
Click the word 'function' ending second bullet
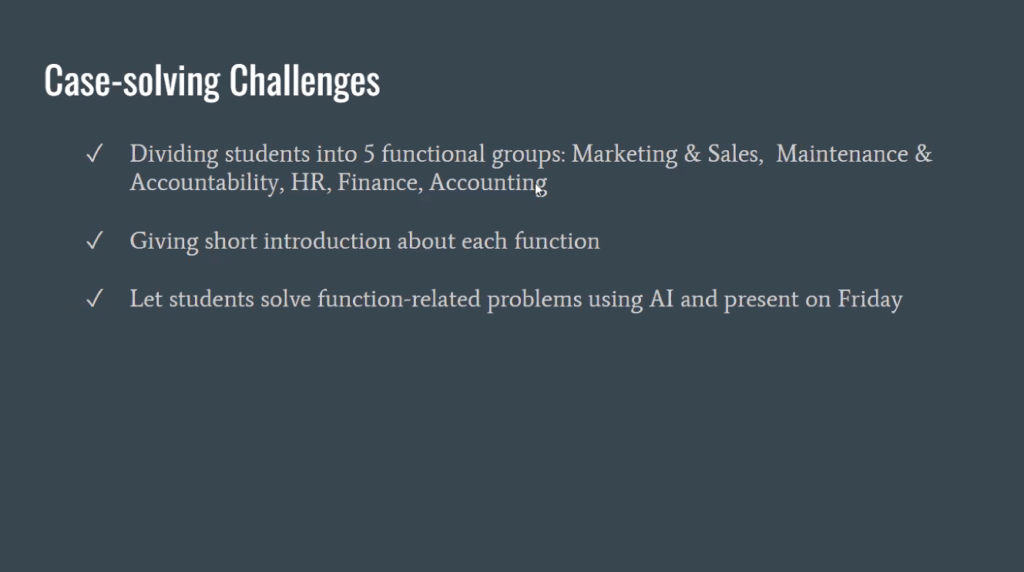coord(556,242)
